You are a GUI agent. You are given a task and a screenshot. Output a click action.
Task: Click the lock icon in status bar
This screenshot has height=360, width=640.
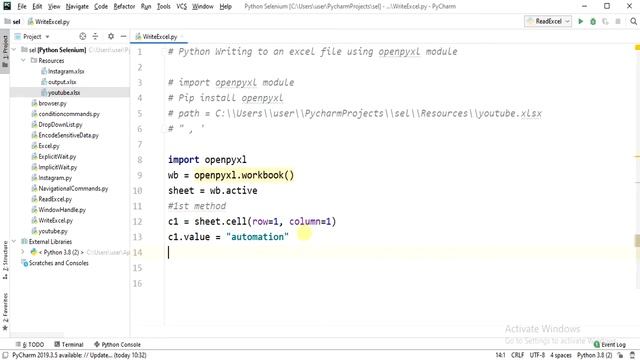coord(620,356)
